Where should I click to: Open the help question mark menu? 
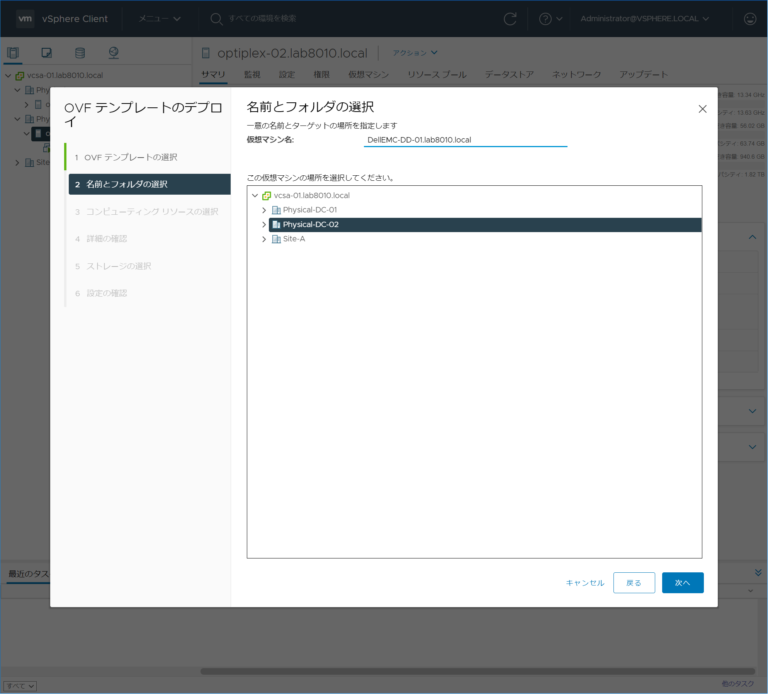550,19
